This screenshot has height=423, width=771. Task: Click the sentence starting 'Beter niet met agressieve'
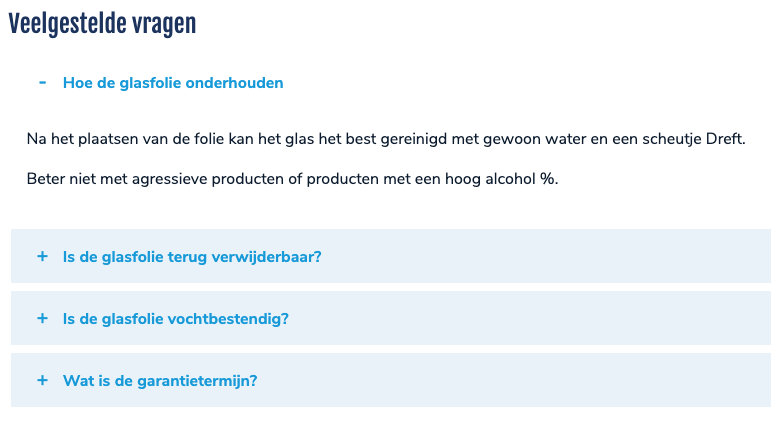pos(292,180)
